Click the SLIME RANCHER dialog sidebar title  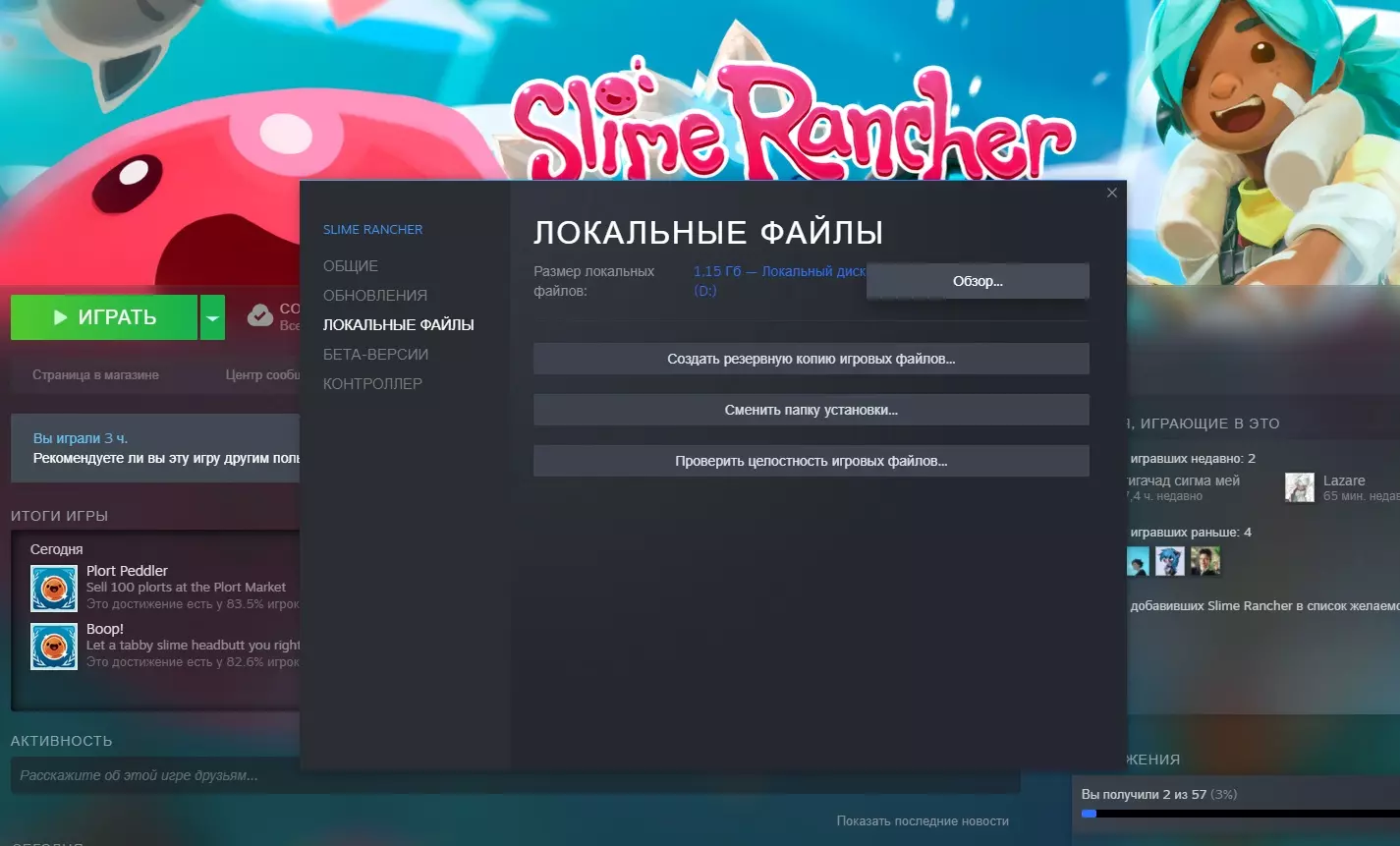tap(373, 229)
